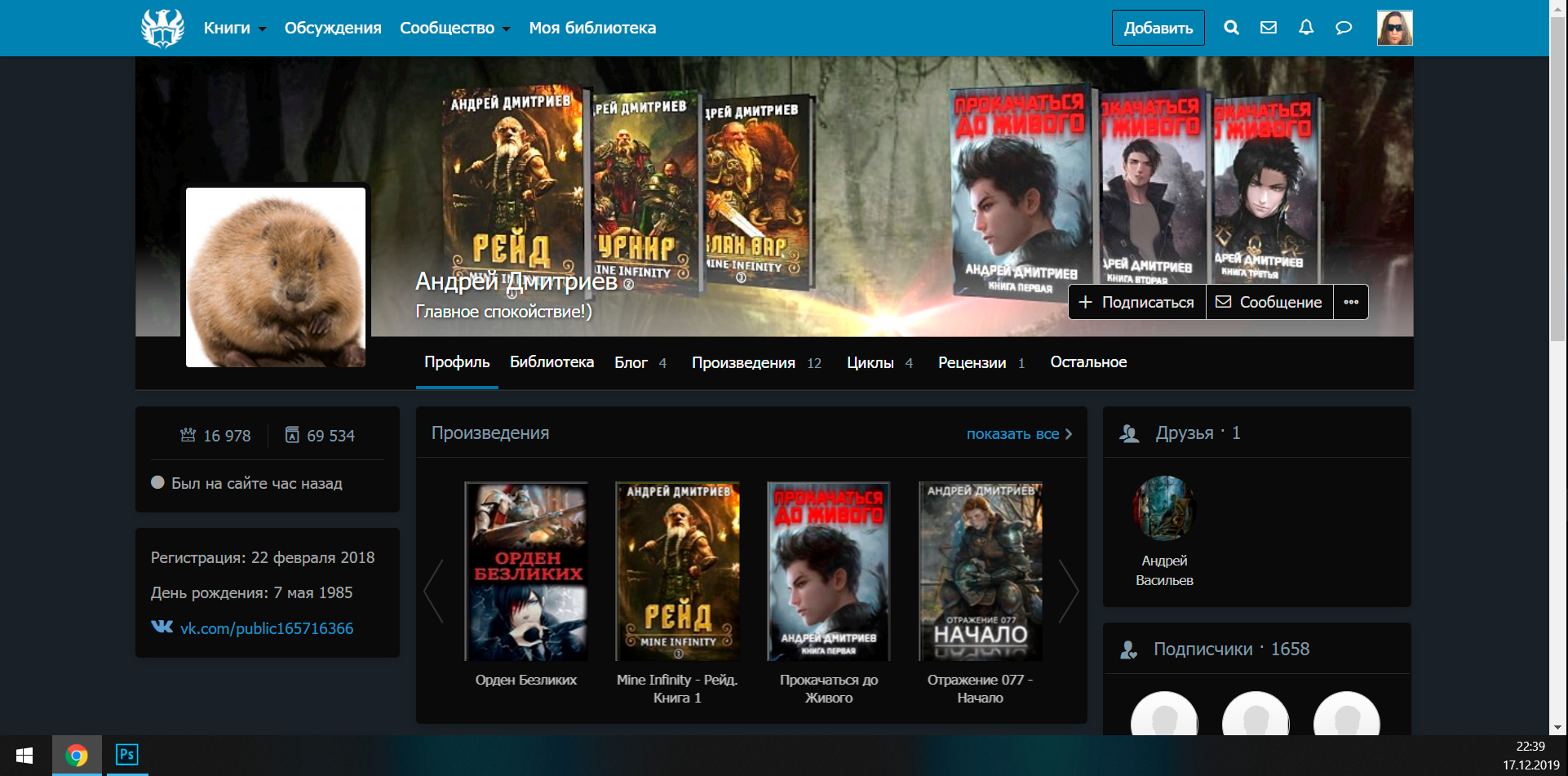The width and height of the screenshot is (1568, 776).
Task: Open search with the magnifier icon
Action: coord(1231,28)
